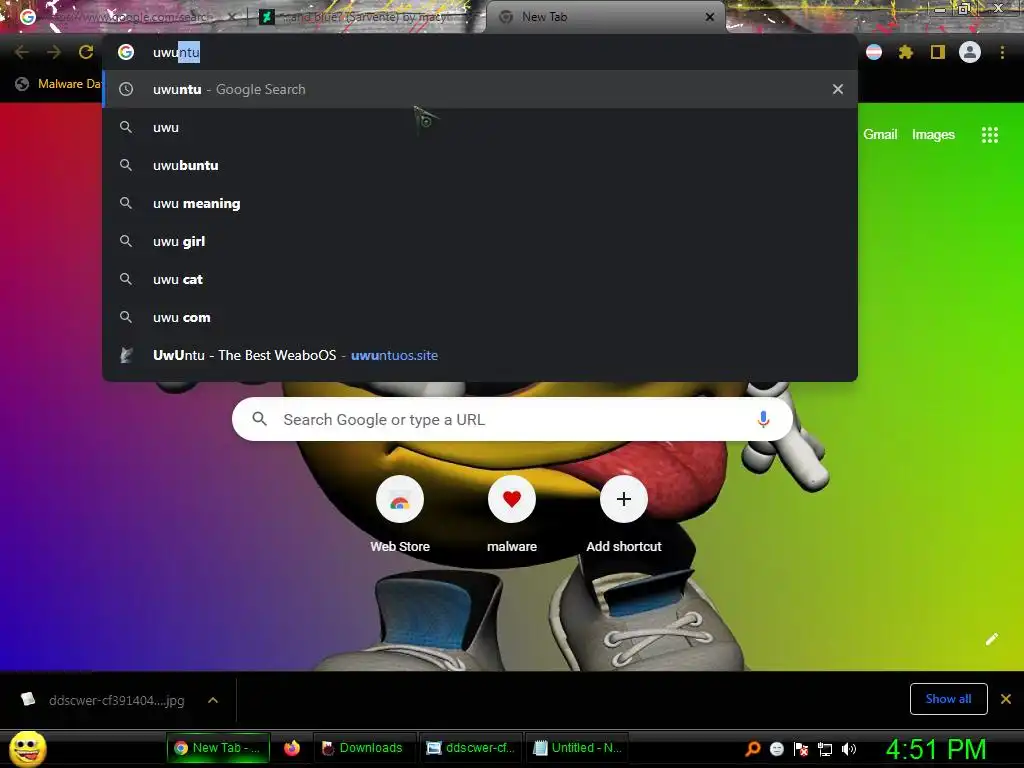
Task: Reload the page with refresh icon
Action: pos(86,52)
